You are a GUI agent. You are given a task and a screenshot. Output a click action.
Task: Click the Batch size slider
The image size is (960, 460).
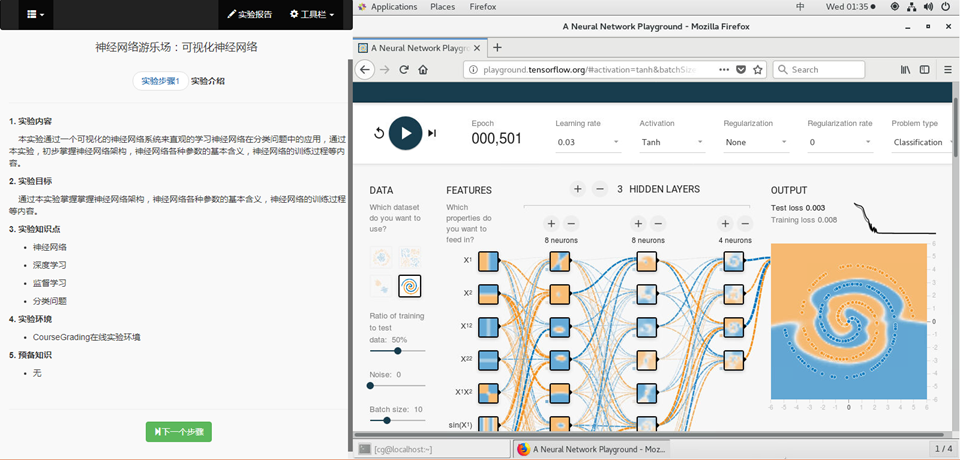pyautogui.click(x=397, y=420)
